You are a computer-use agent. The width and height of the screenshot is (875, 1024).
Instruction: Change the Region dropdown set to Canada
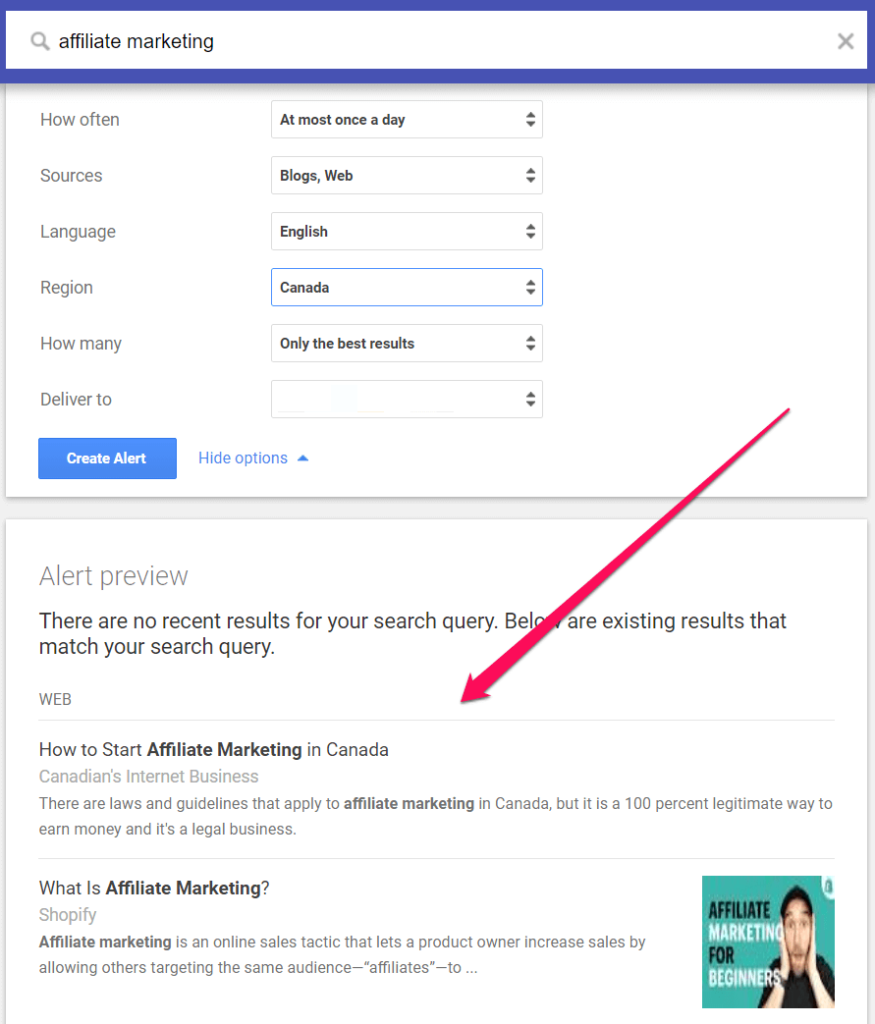(406, 288)
